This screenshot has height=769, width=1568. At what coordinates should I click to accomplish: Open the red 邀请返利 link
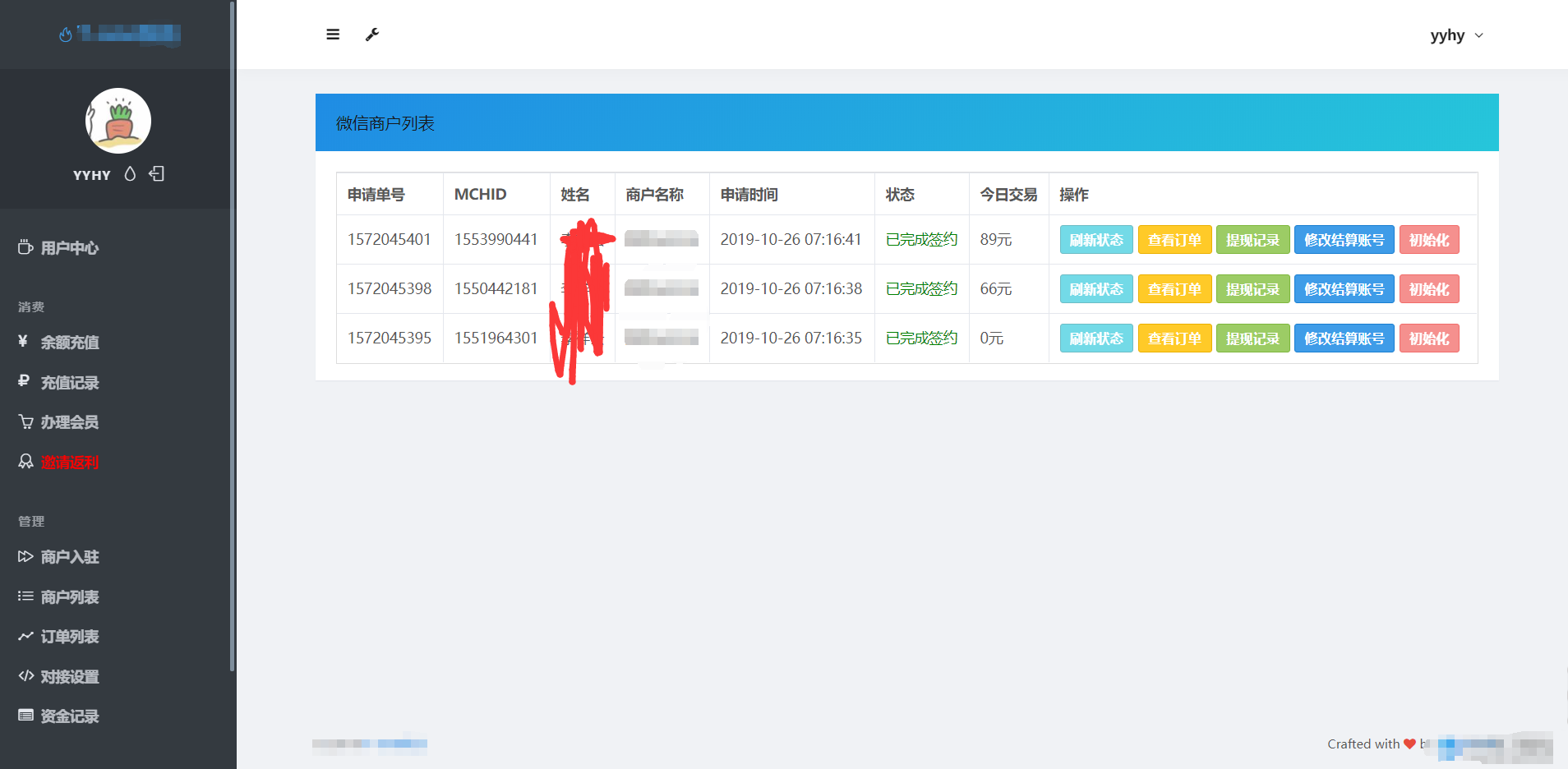point(70,463)
